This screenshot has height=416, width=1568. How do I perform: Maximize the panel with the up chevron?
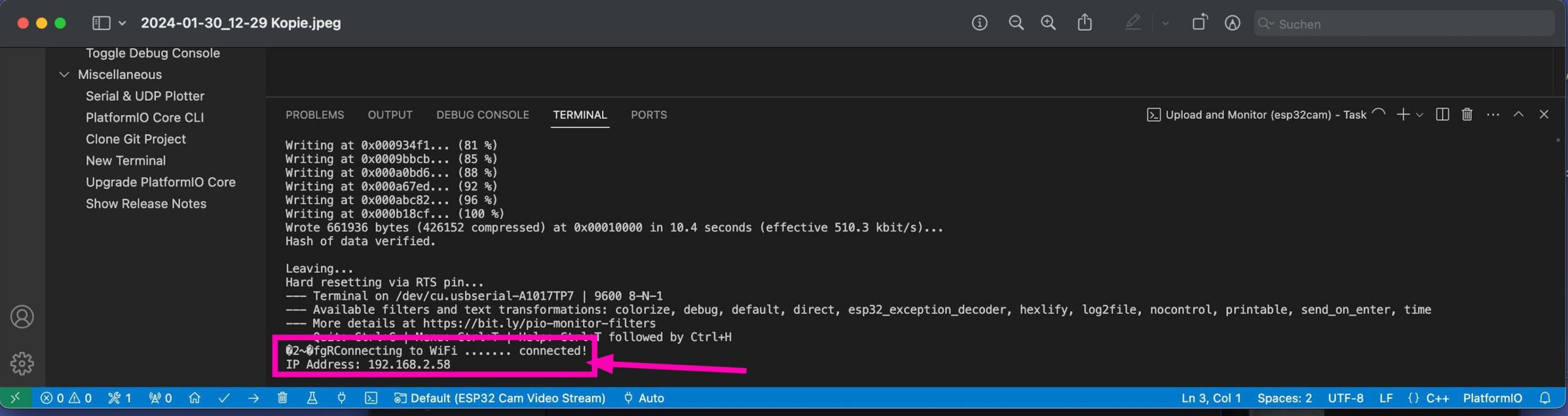tap(1518, 114)
